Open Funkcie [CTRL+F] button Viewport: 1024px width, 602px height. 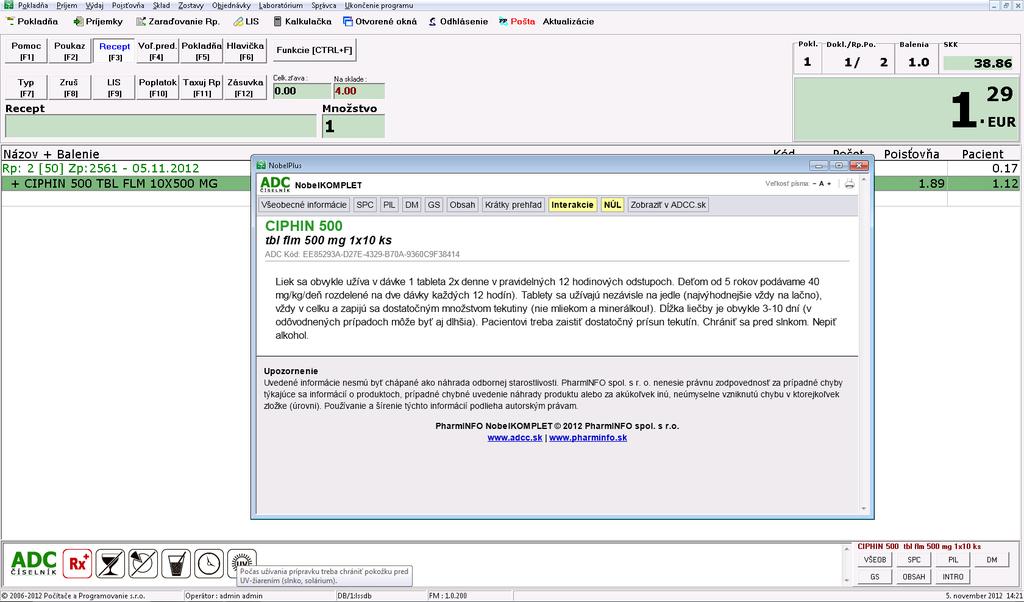[314, 50]
